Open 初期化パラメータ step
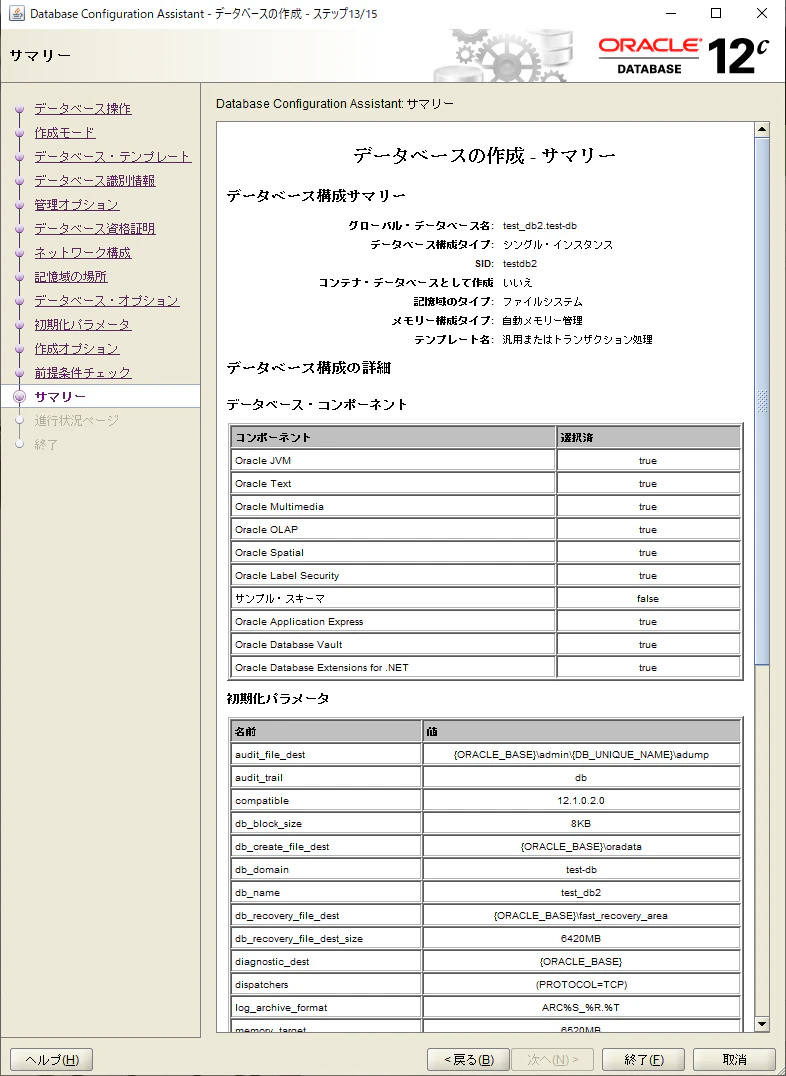 82,325
